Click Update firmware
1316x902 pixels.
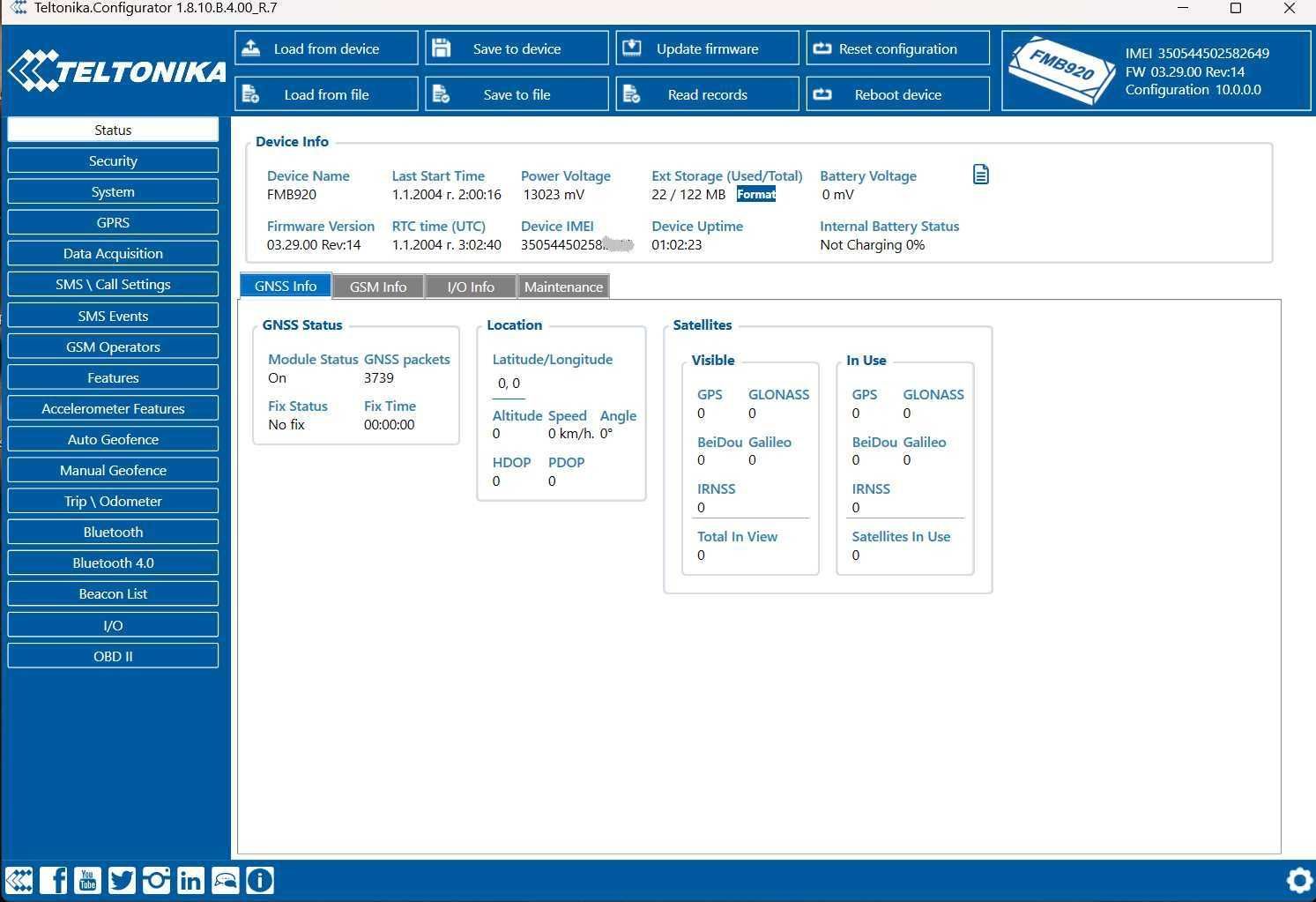pyautogui.click(x=707, y=48)
